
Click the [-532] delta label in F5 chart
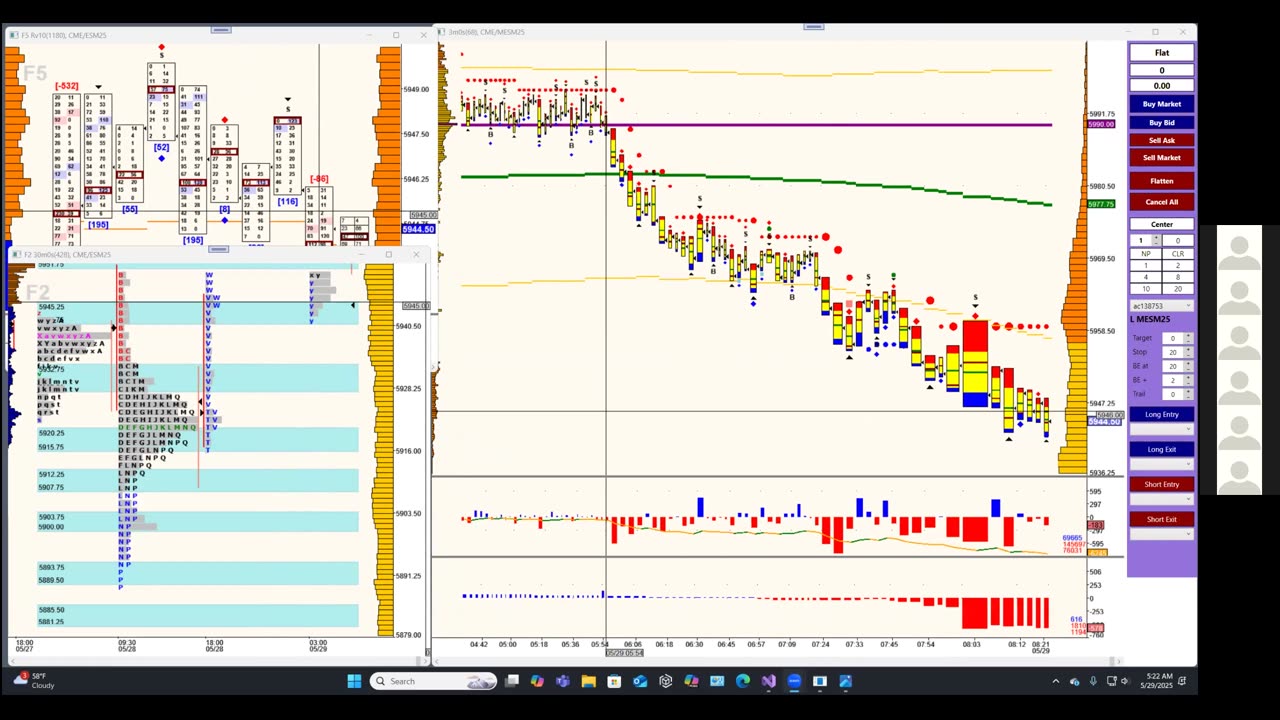[67, 86]
